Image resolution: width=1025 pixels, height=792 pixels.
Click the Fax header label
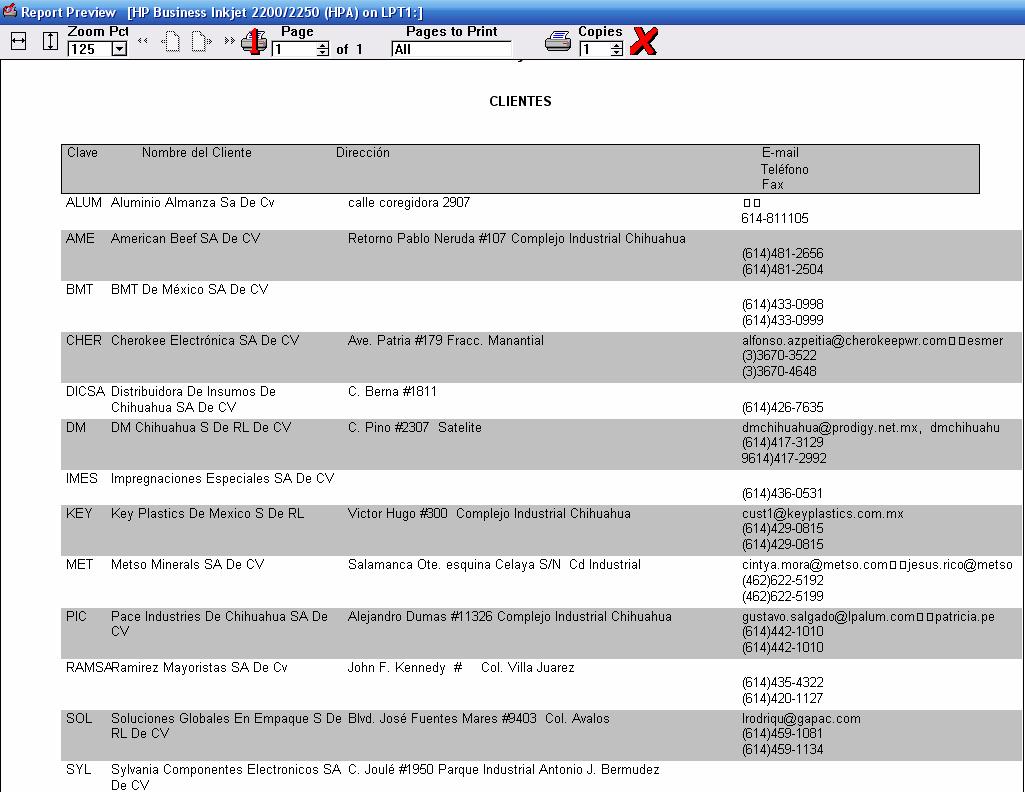coord(772,184)
